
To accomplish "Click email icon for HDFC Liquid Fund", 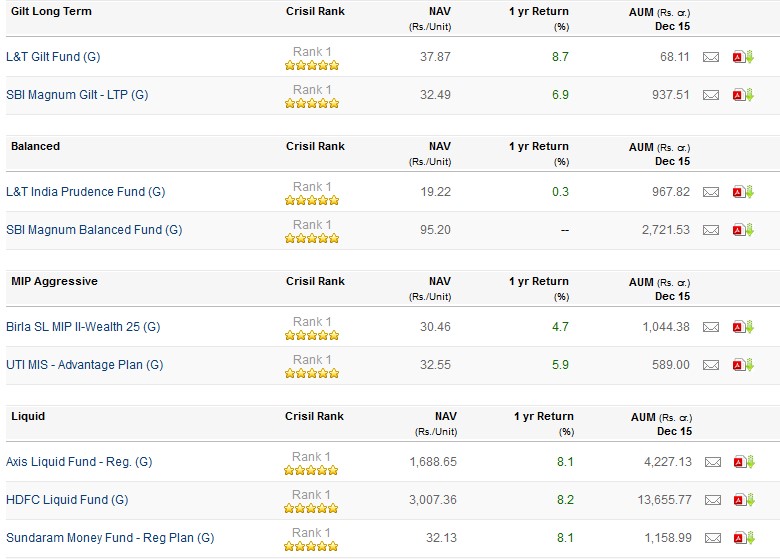I will click(713, 500).
